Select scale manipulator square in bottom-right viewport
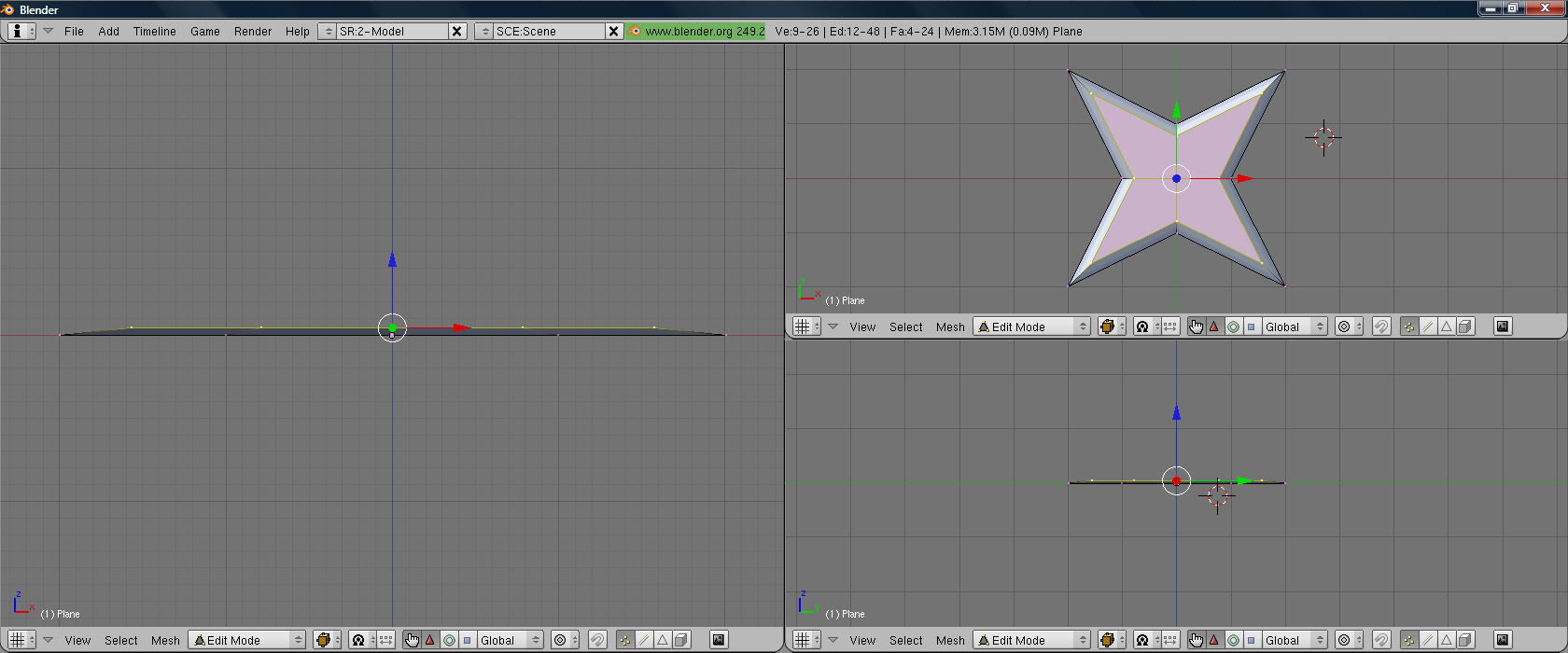This screenshot has width=1568, height=653. (1251, 640)
